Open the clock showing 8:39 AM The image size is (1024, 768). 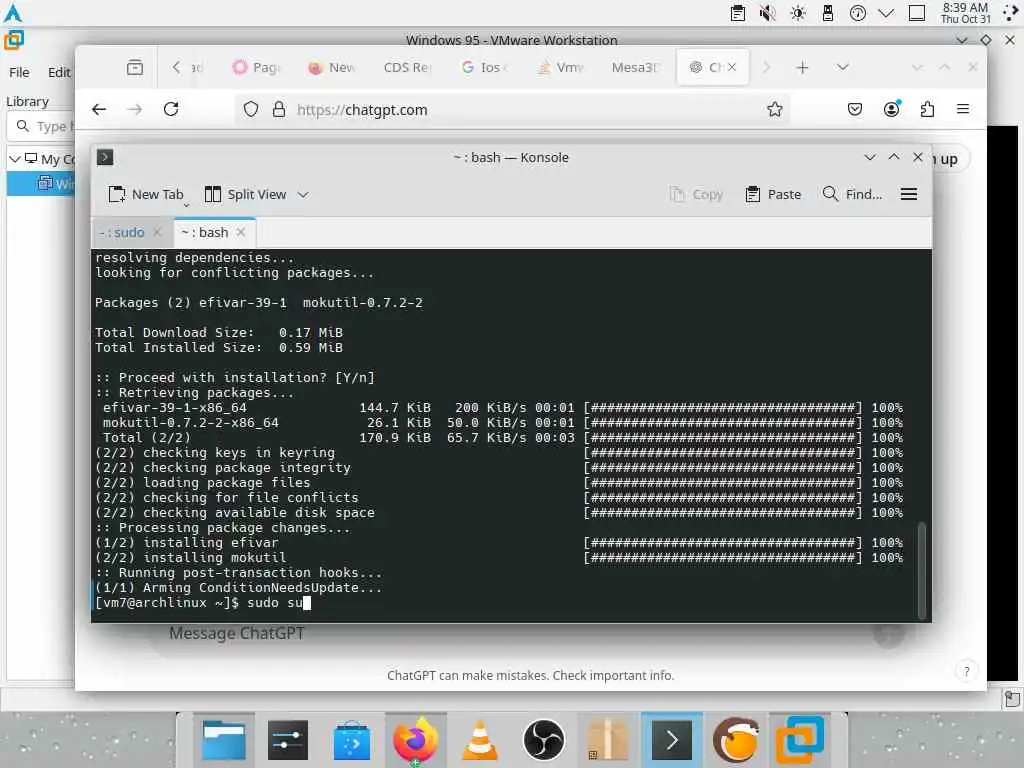tap(965, 13)
